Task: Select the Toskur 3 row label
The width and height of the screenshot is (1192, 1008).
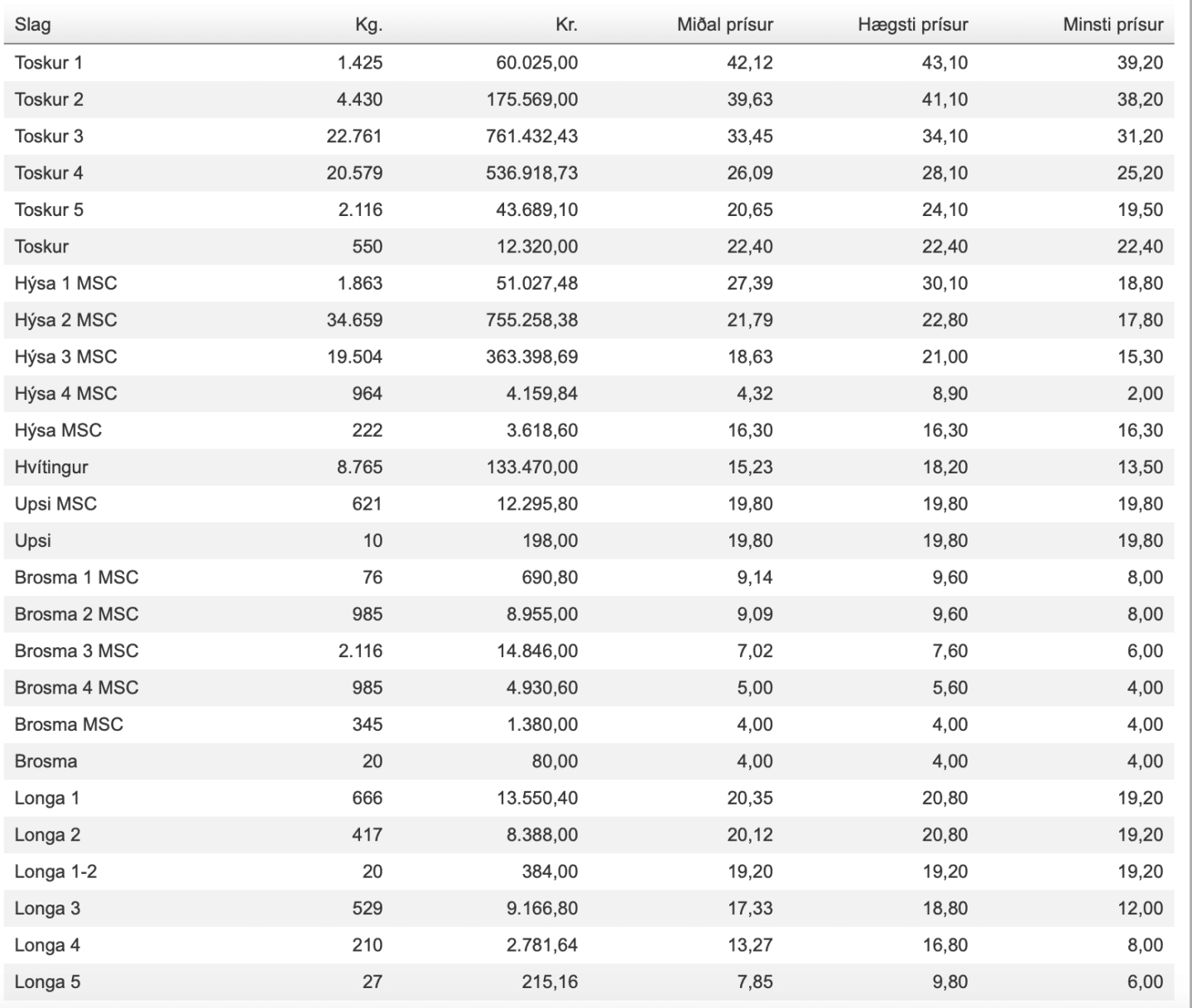Action: coord(49,137)
